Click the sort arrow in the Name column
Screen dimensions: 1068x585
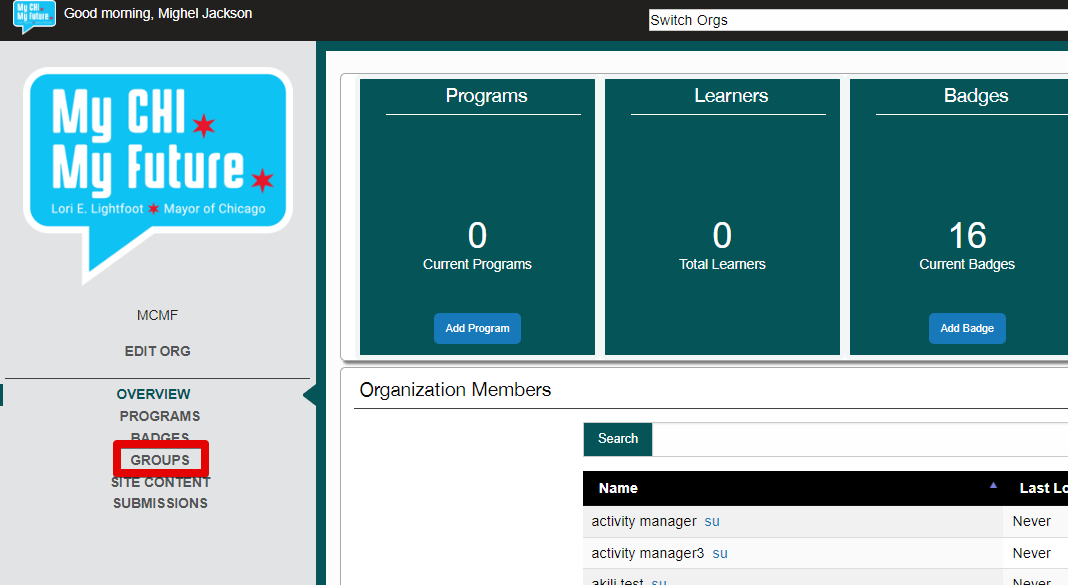(993, 485)
